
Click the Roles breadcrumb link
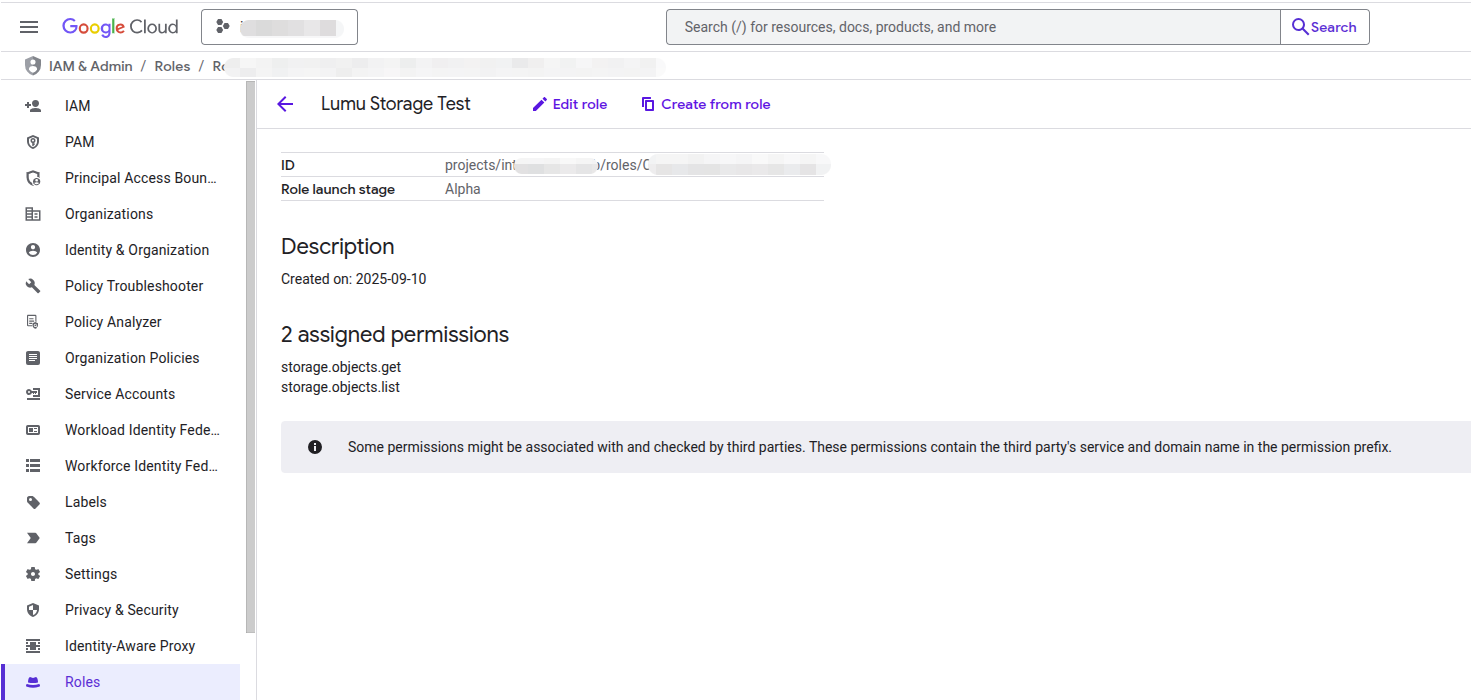(x=172, y=66)
